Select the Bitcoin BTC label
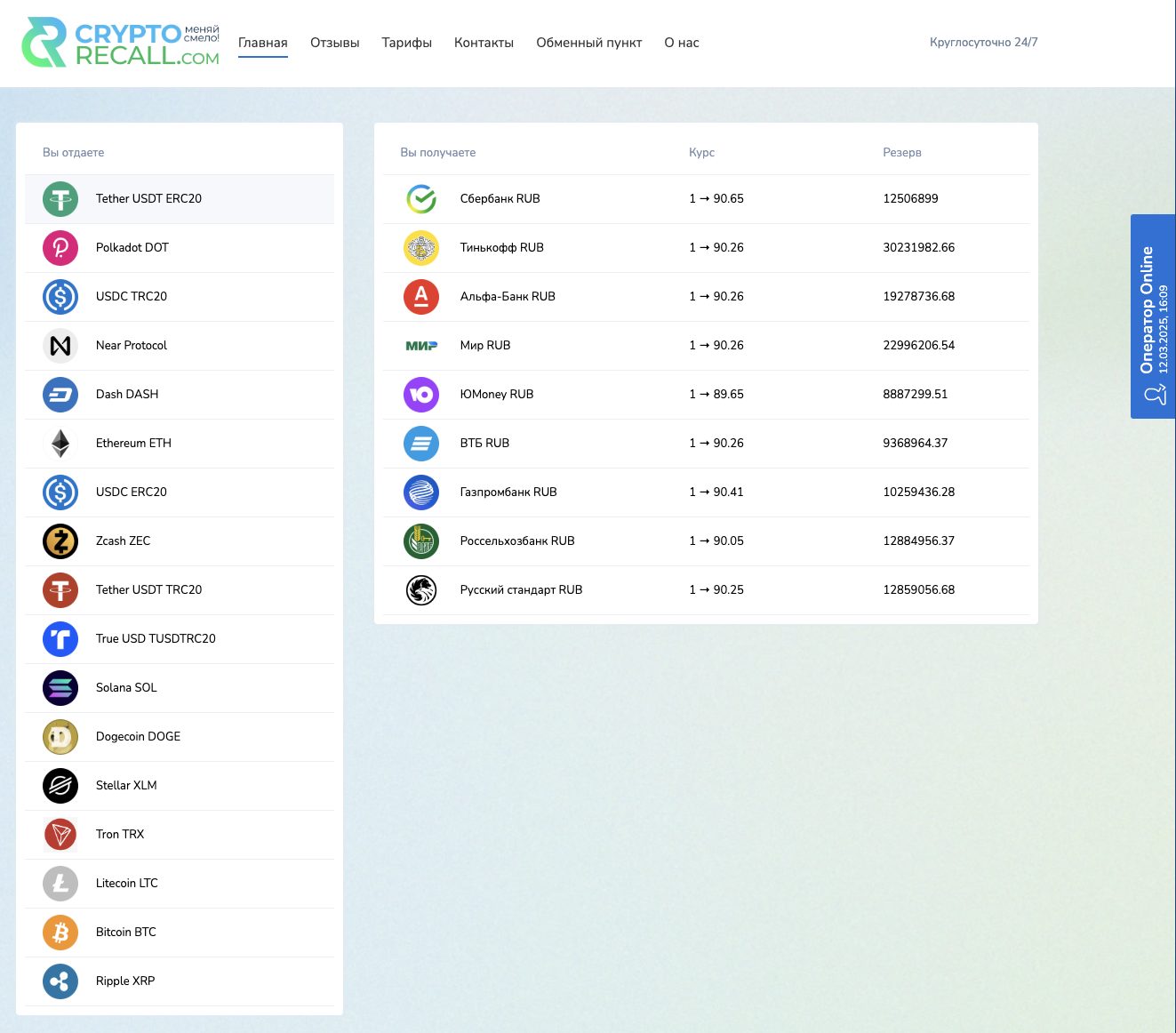This screenshot has width=1176, height=1033. (x=126, y=933)
